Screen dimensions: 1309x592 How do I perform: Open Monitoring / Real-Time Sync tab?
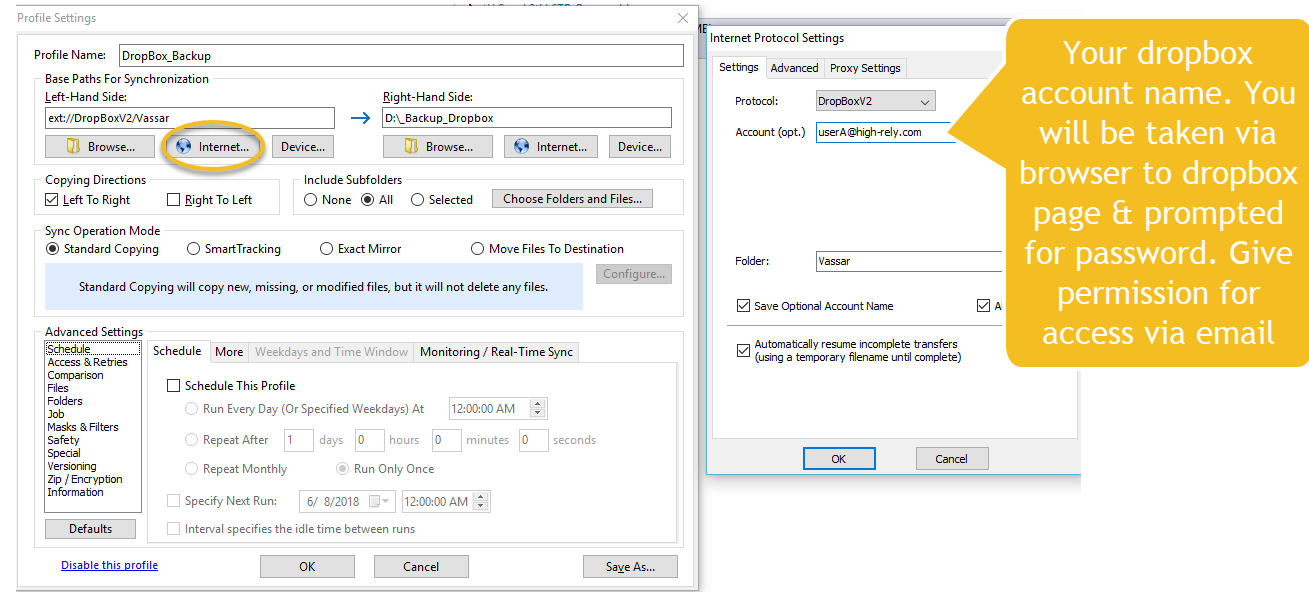[496, 352]
